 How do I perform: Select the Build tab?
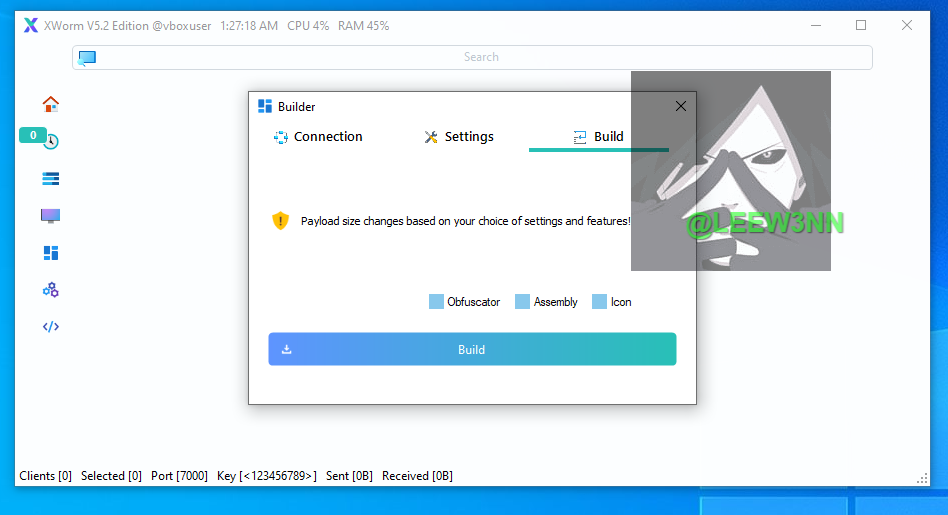[598, 137]
